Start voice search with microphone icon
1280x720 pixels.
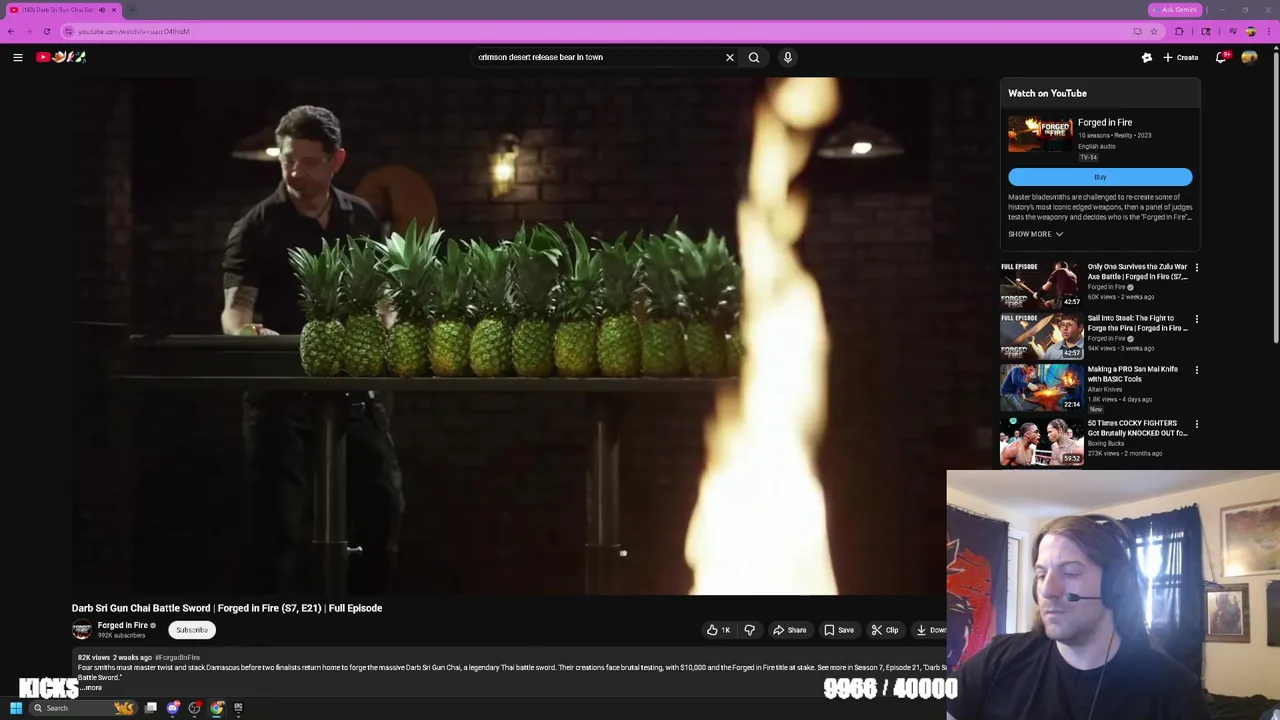point(788,57)
